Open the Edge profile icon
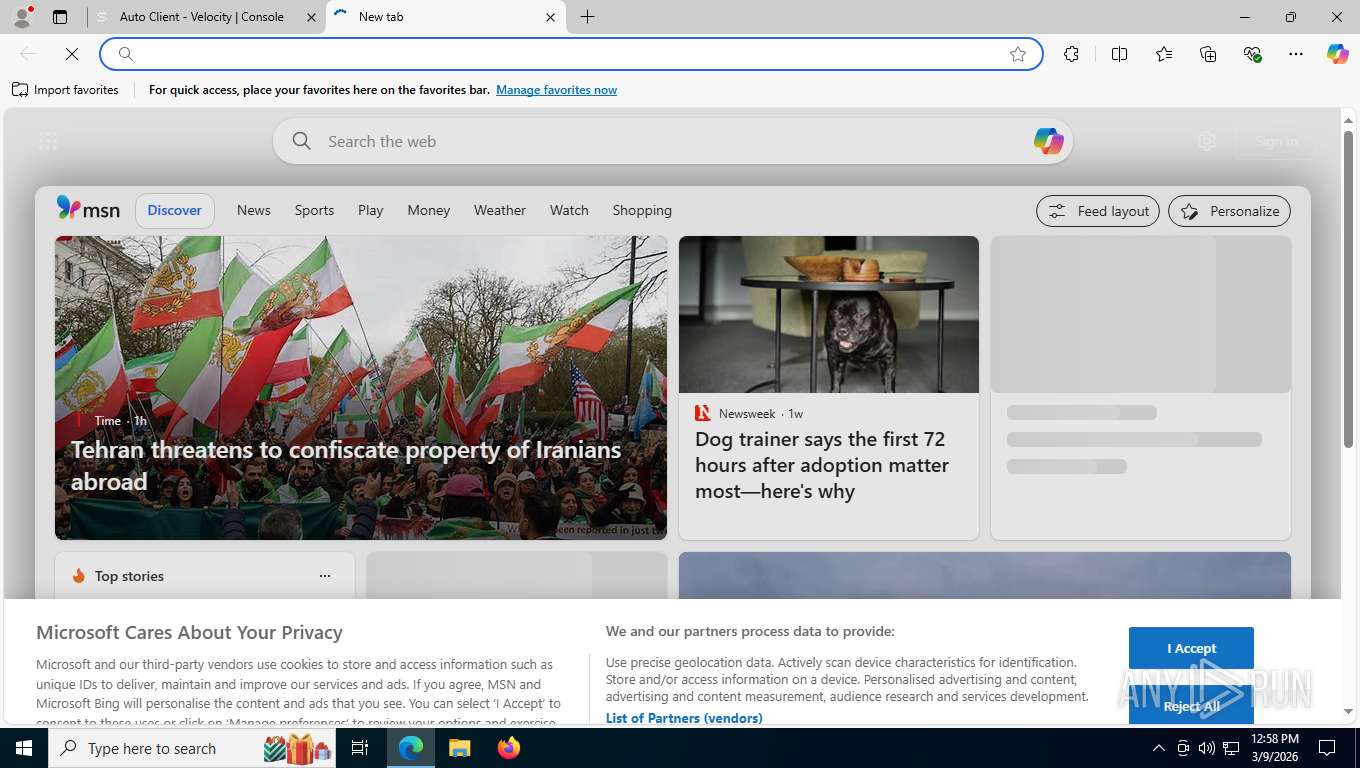1360x768 pixels. [22, 17]
